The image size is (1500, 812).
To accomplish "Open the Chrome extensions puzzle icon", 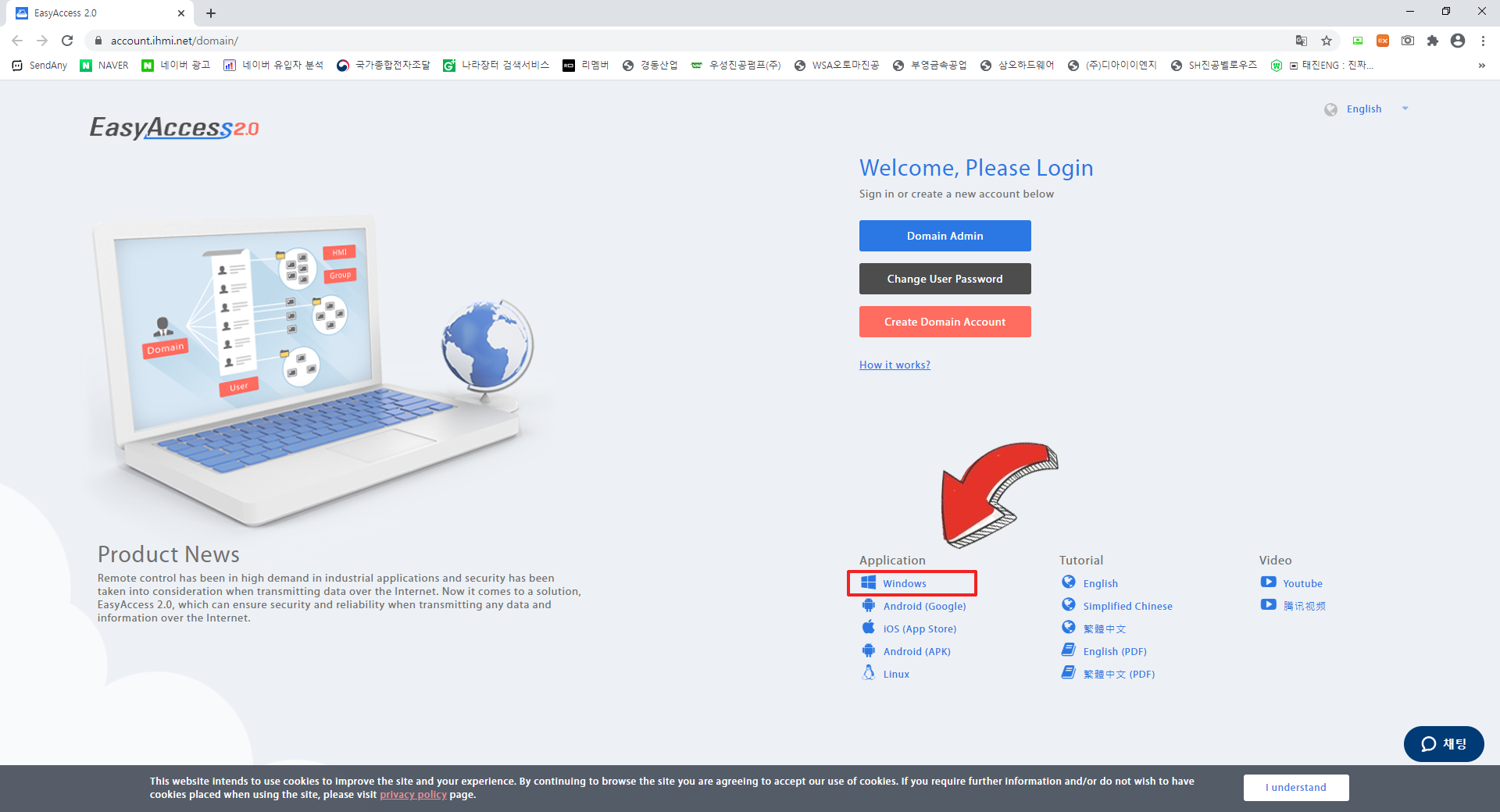I will pyautogui.click(x=1433, y=41).
